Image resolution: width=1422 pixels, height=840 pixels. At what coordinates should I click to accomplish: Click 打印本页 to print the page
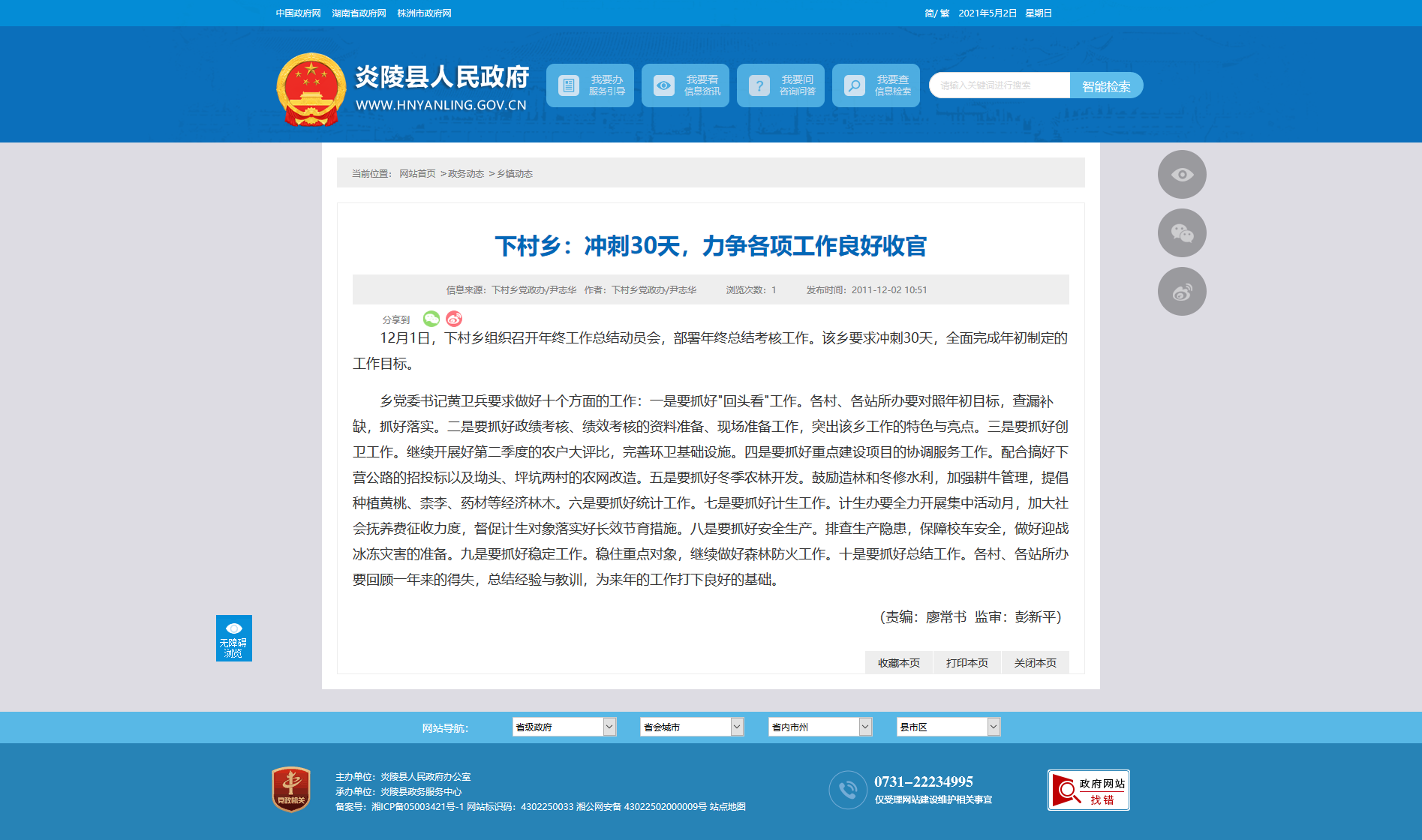[x=967, y=663]
